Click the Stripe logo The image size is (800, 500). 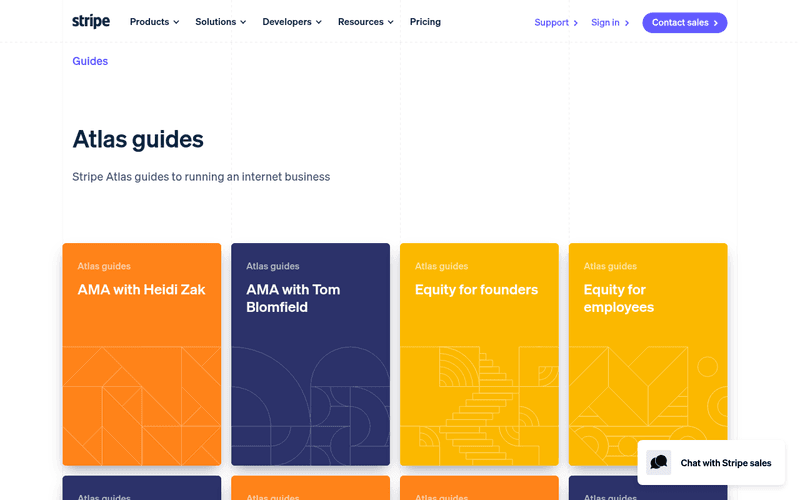[x=91, y=21]
